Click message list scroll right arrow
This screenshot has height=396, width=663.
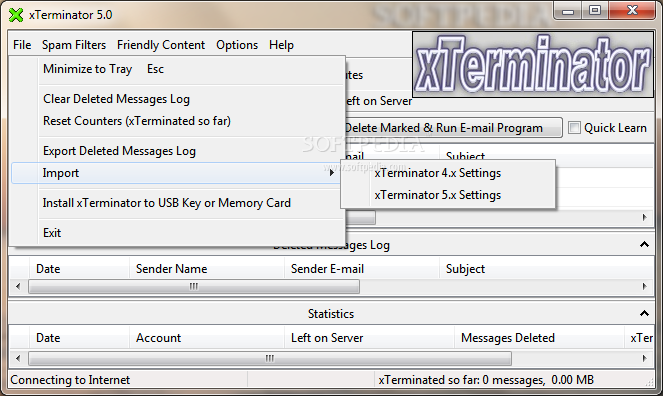(644, 217)
